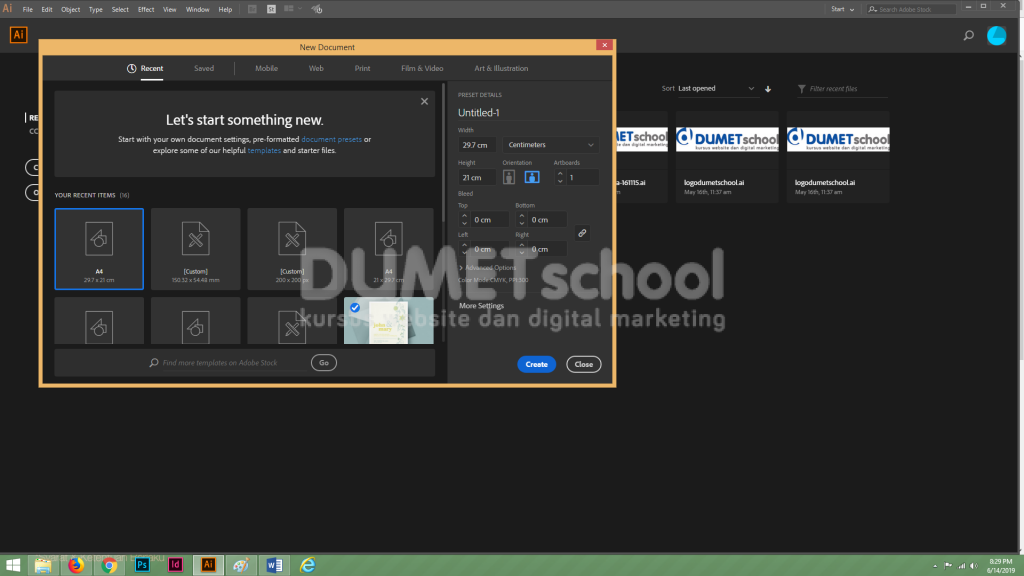The image size is (1024, 576).
Task: Click the Right bleed stepper arrows
Action: point(521,249)
